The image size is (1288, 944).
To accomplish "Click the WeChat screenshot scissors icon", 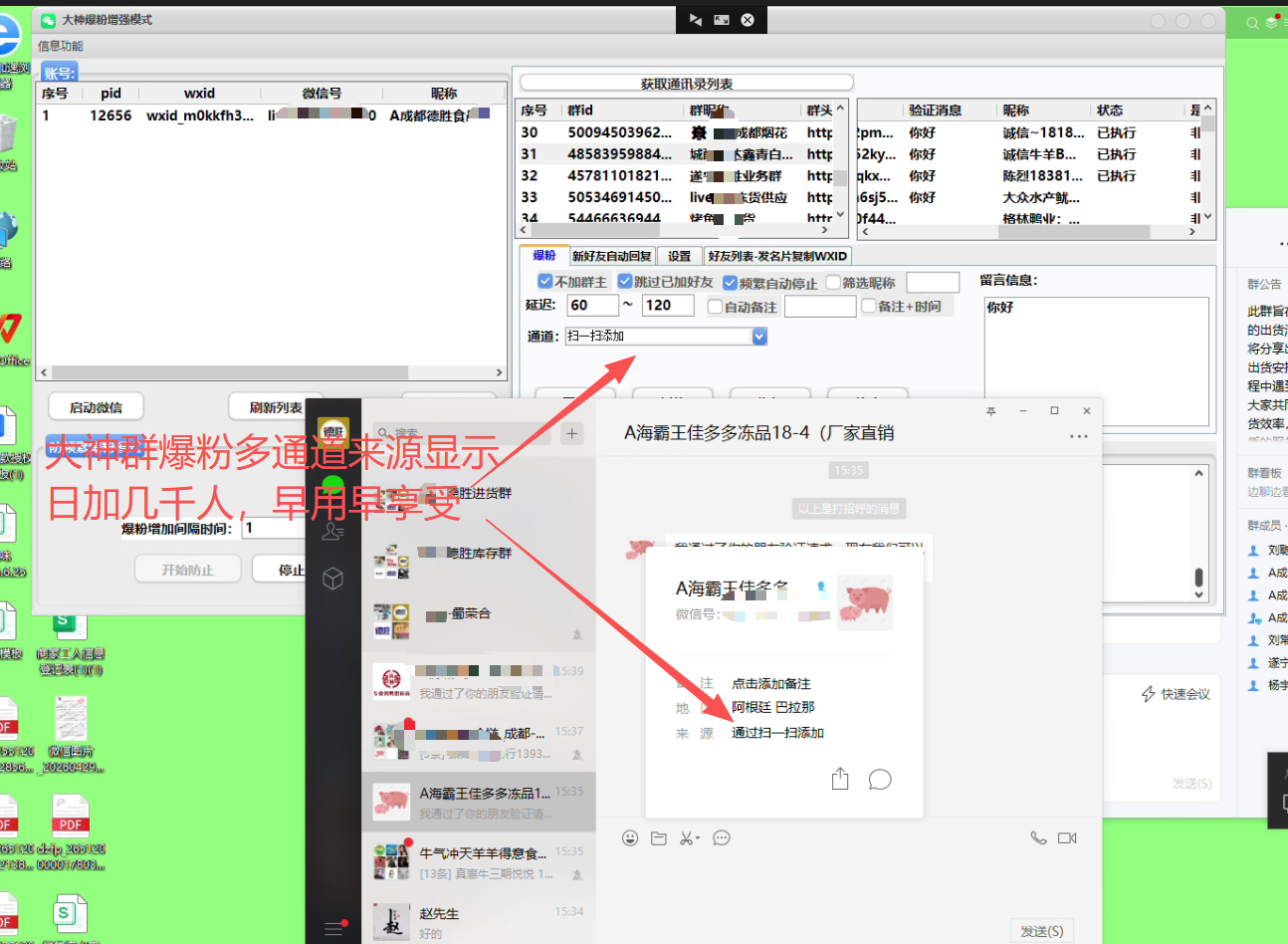I will point(686,838).
